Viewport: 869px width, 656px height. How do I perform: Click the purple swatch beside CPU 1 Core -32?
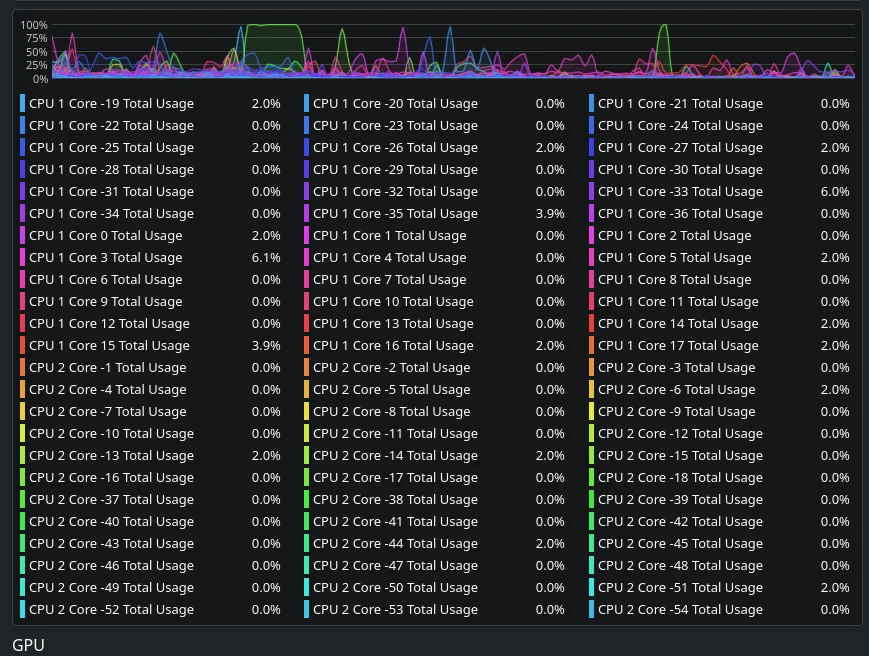pyautogui.click(x=306, y=192)
